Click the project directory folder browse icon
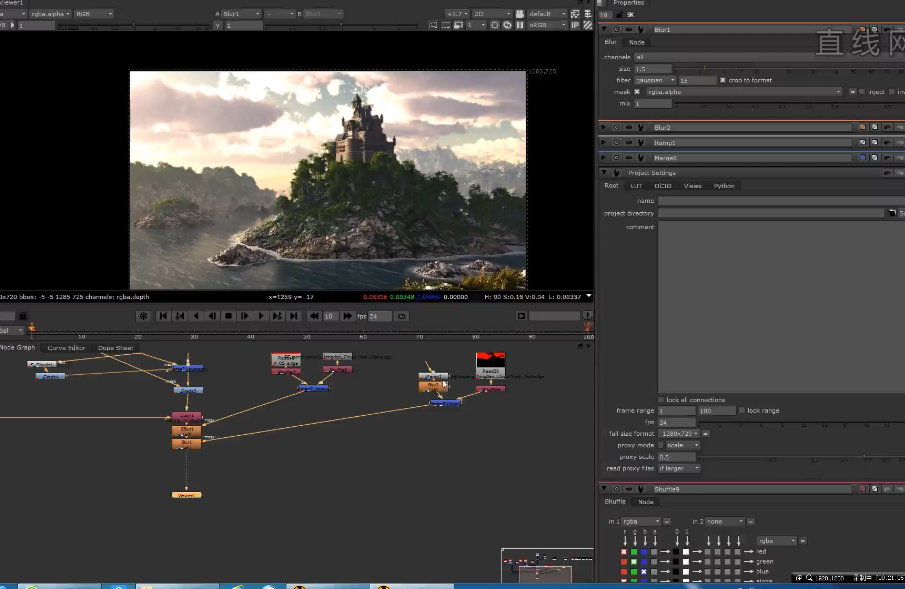905x589 pixels. coord(892,213)
